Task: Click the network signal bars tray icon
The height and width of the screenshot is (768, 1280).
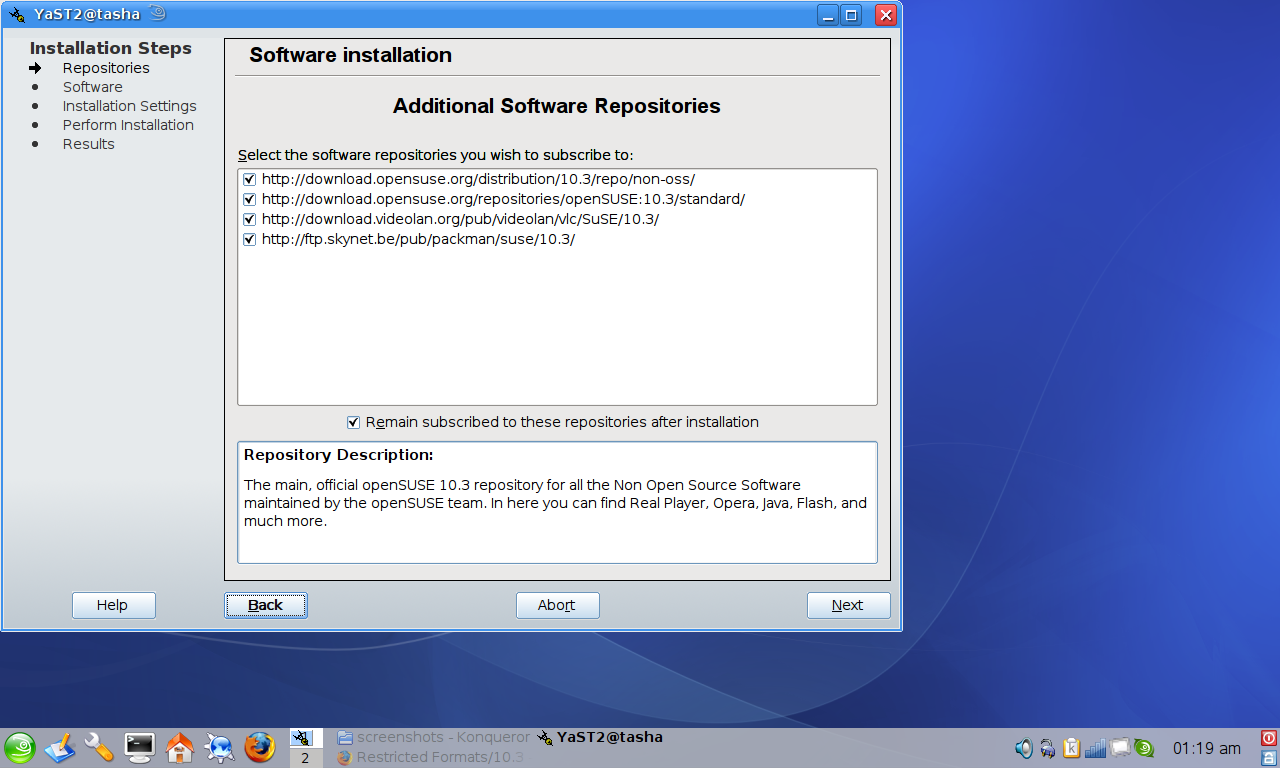Action: tap(1096, 748)
